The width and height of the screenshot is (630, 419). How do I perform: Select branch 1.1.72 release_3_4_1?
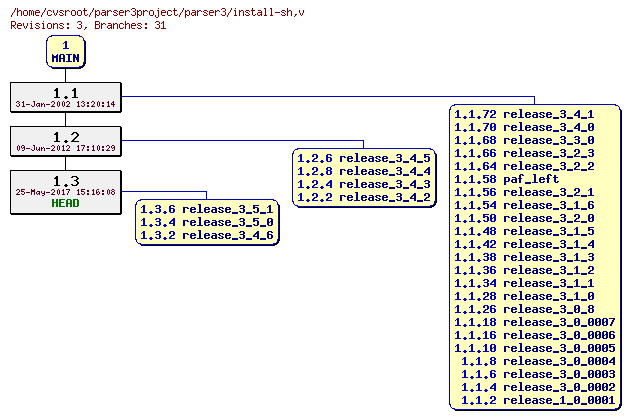524,114
